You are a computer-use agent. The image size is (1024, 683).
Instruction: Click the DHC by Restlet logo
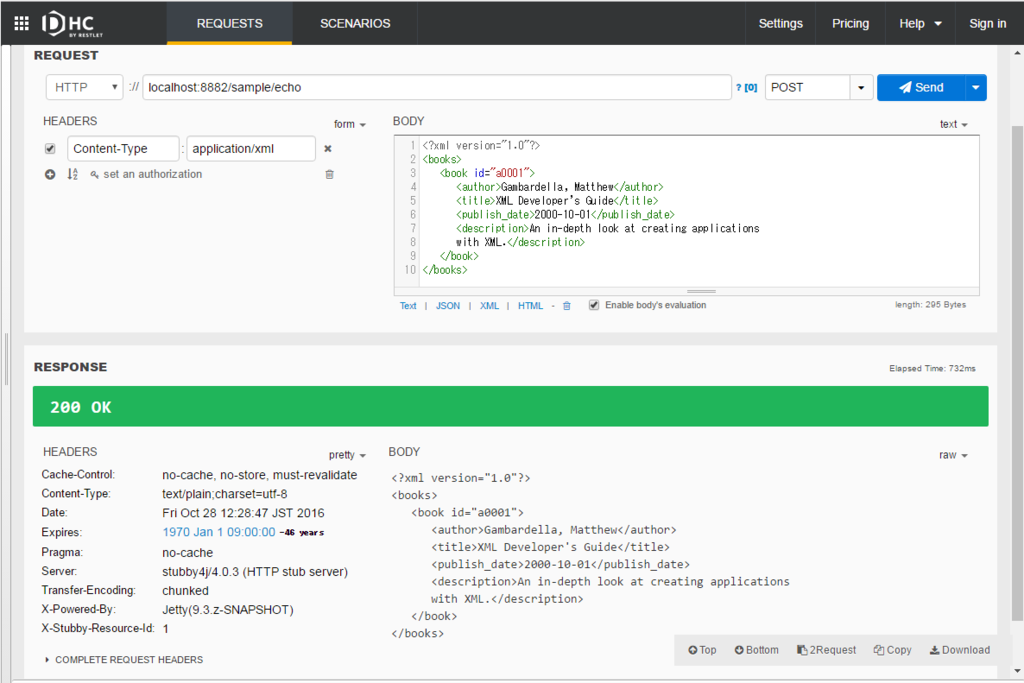72,24
